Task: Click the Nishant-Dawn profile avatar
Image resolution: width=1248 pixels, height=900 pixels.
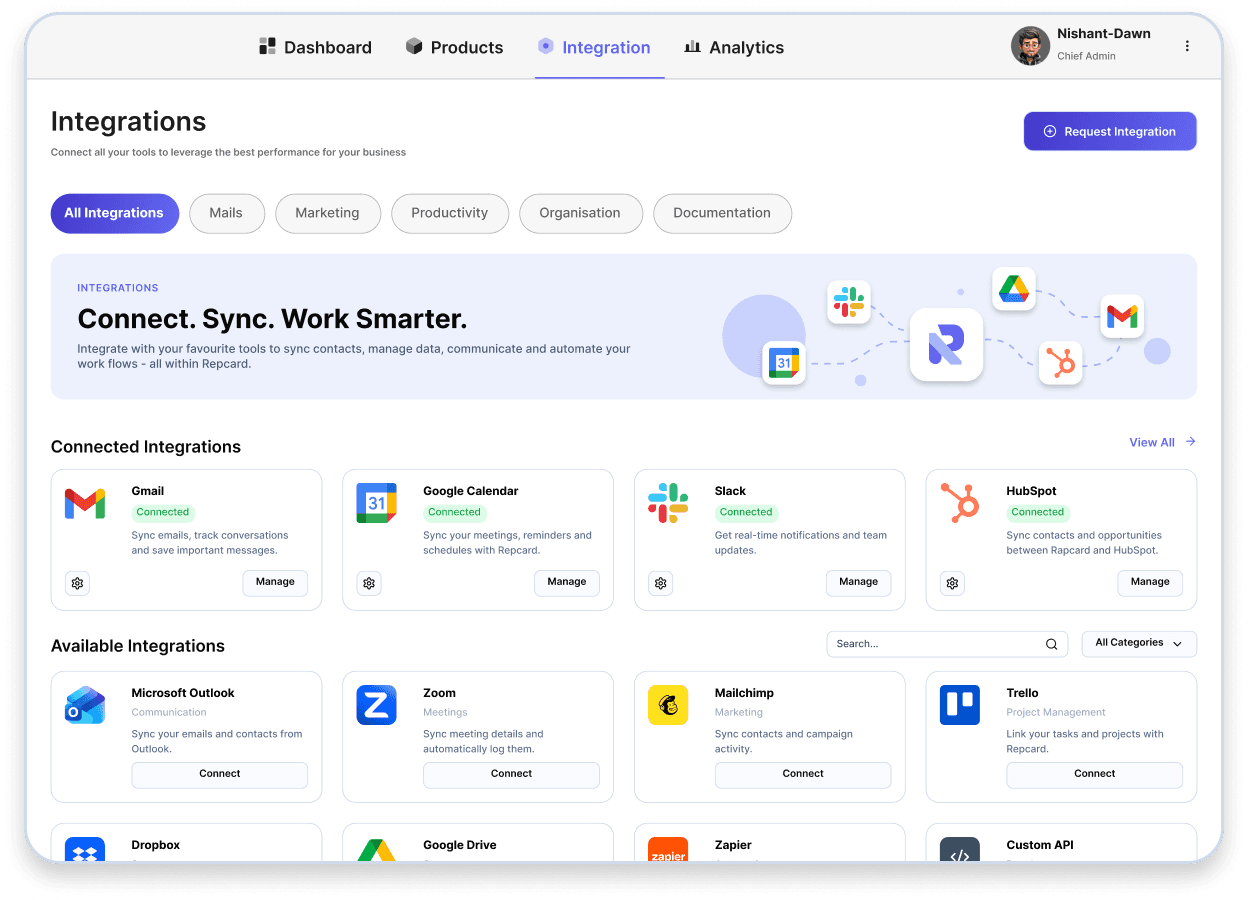Action: pos(1030,46)
